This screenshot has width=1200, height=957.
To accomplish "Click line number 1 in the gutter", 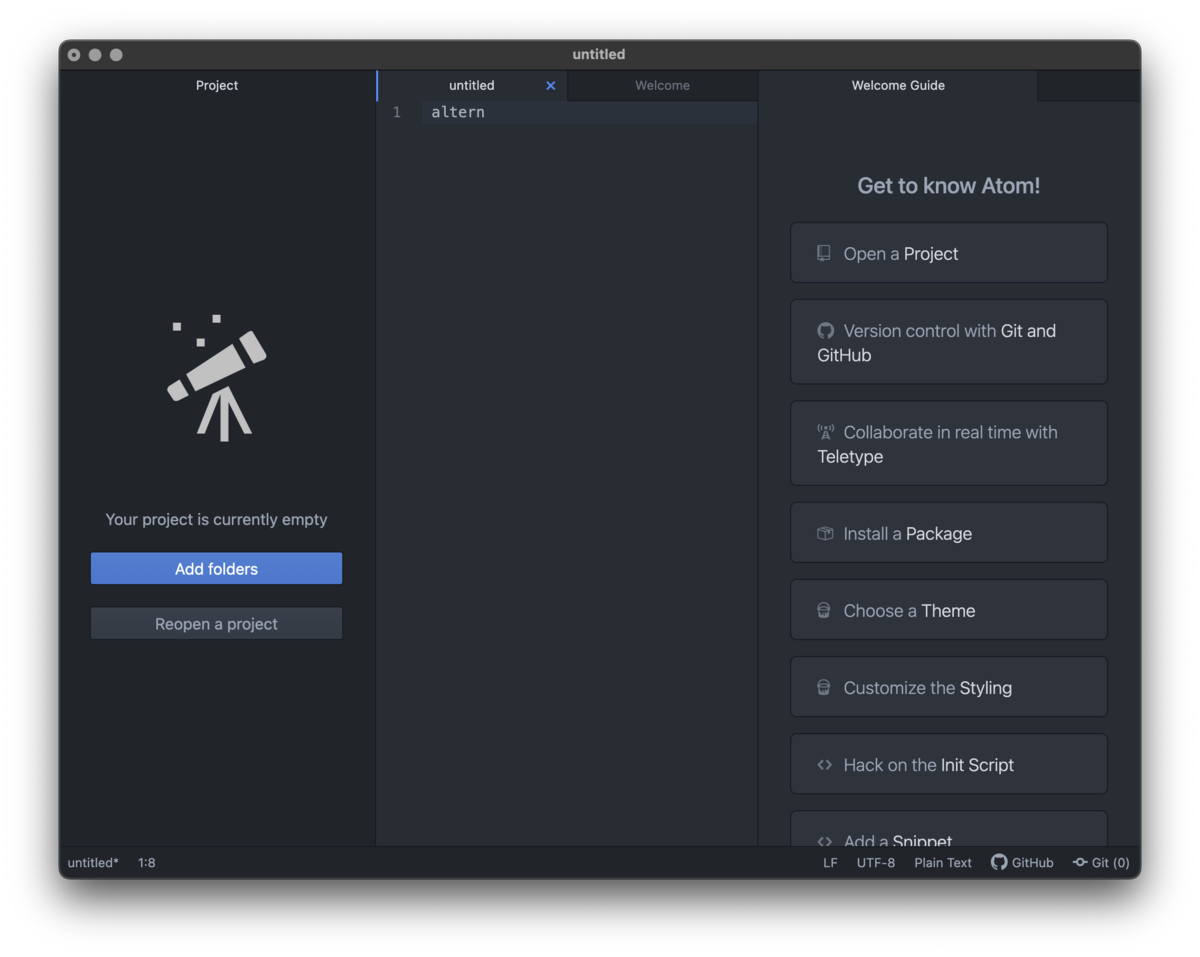I will click(397, 112).
